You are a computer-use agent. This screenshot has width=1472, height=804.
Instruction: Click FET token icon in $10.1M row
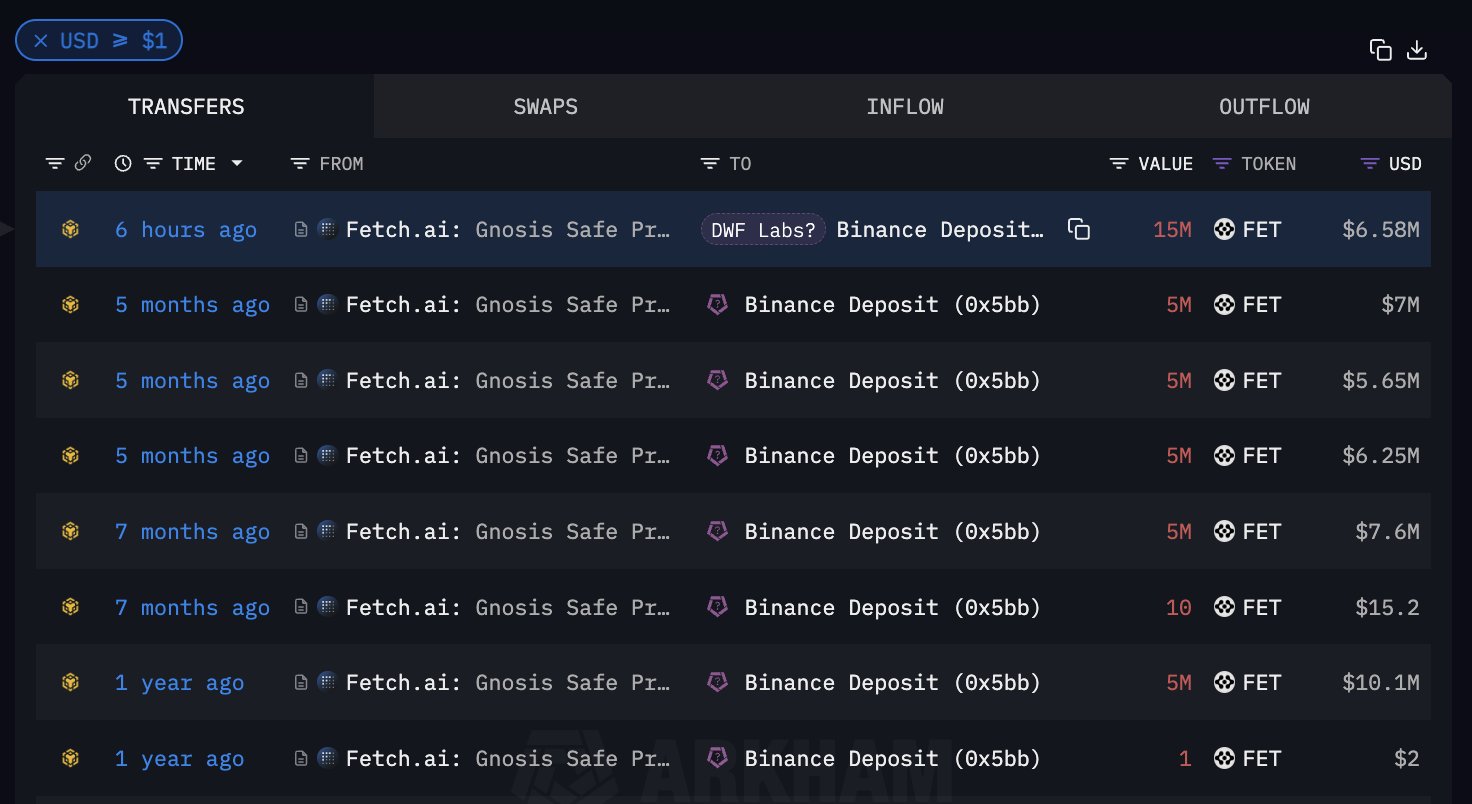click(x=1224, y=683)
